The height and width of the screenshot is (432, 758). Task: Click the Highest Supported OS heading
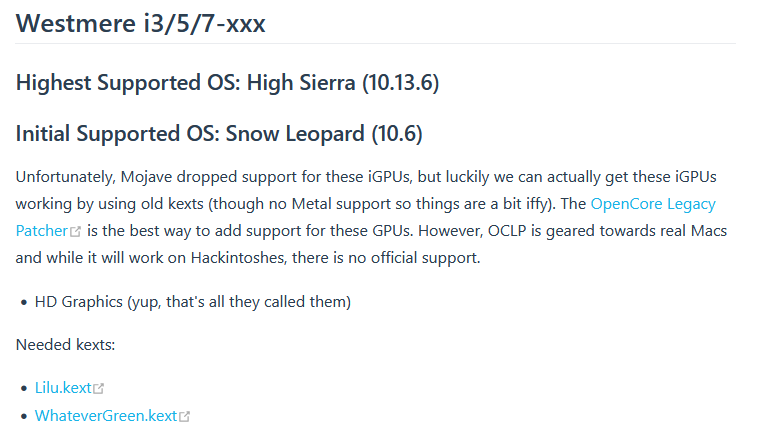227,82
